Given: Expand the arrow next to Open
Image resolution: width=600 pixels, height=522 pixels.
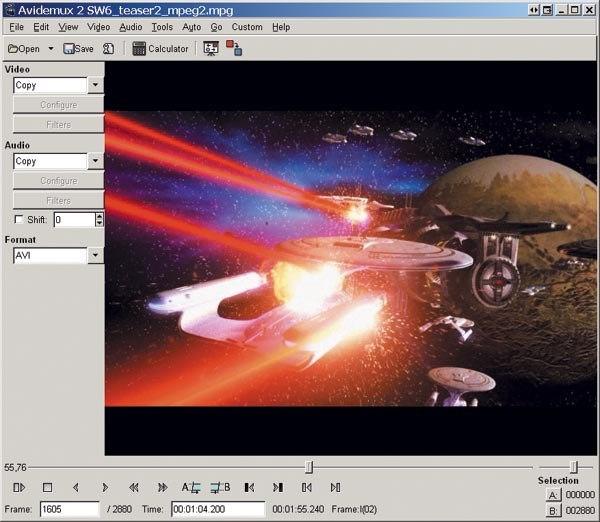Looking at the screenshot, I should tap(51, 49).
